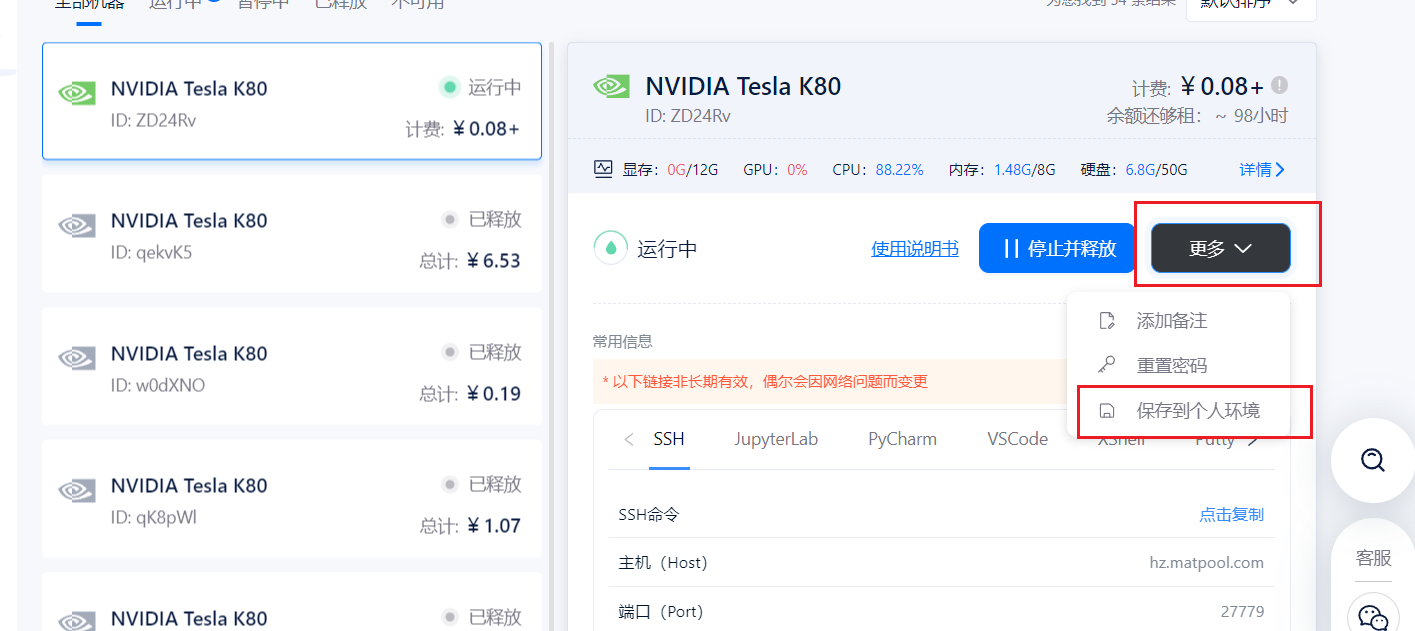Open the sort order dropdown at top

pyautogui.click(x=1251, y=6)
